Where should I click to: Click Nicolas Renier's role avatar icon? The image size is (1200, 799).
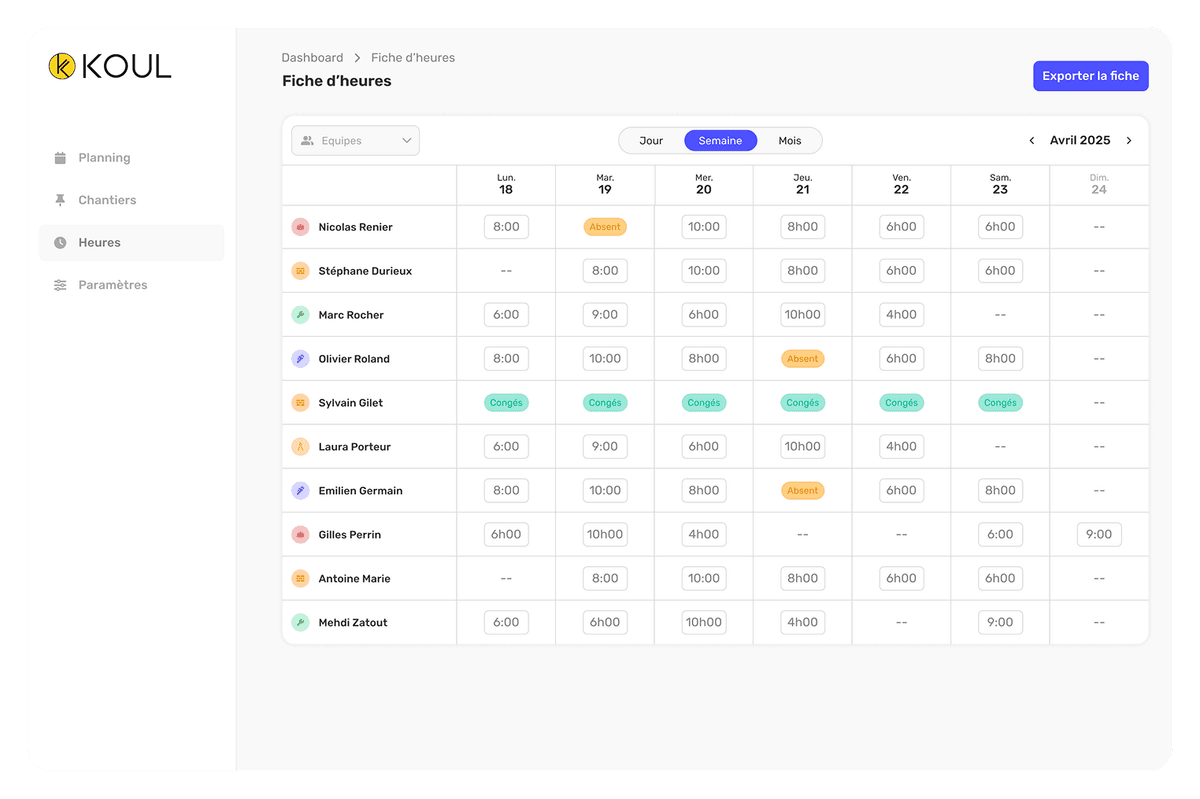300,227
